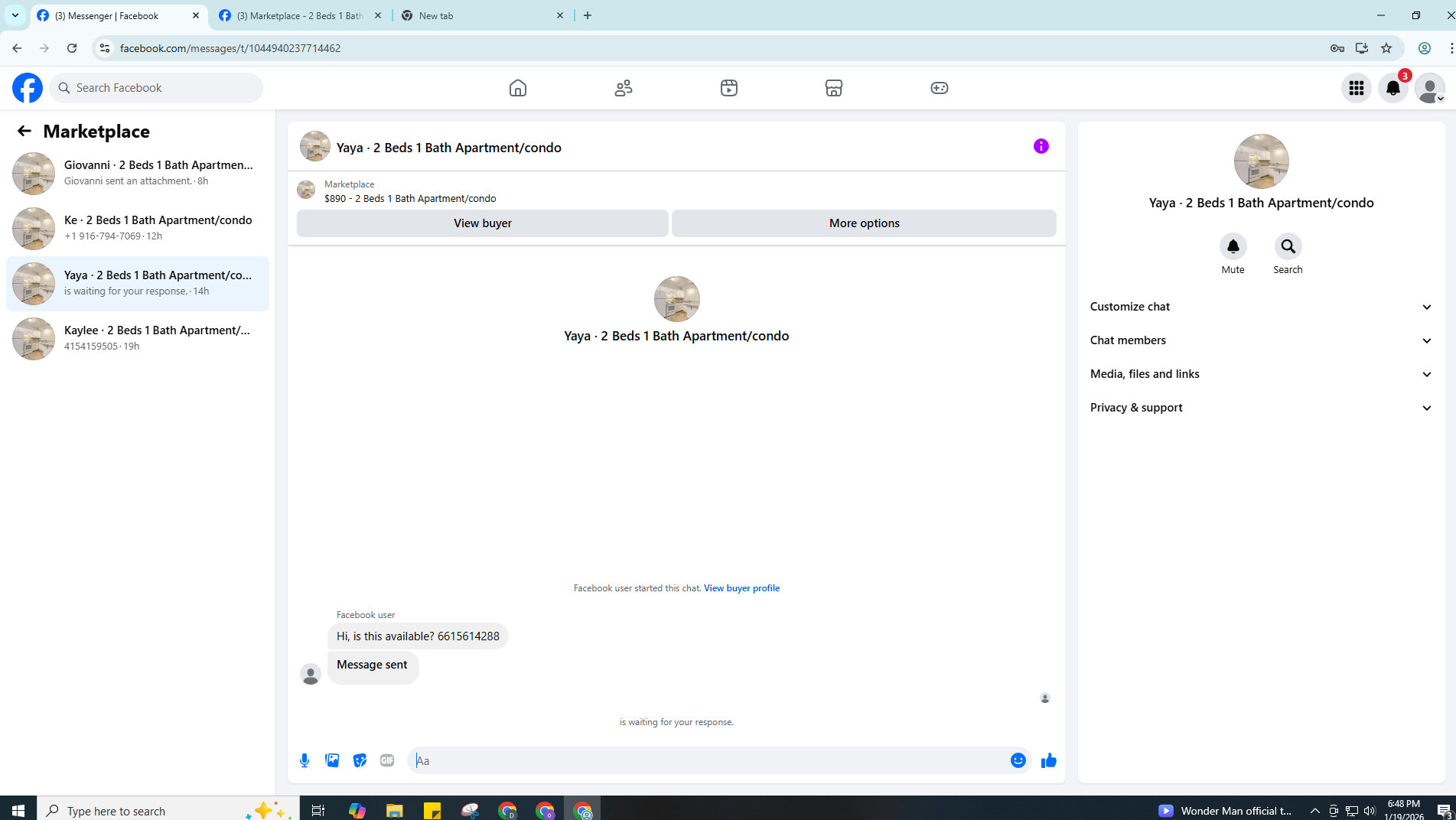Screen dimensions: 1456x820
Task: Select Yaya's conversation in the list
Action: click(138, 283)
